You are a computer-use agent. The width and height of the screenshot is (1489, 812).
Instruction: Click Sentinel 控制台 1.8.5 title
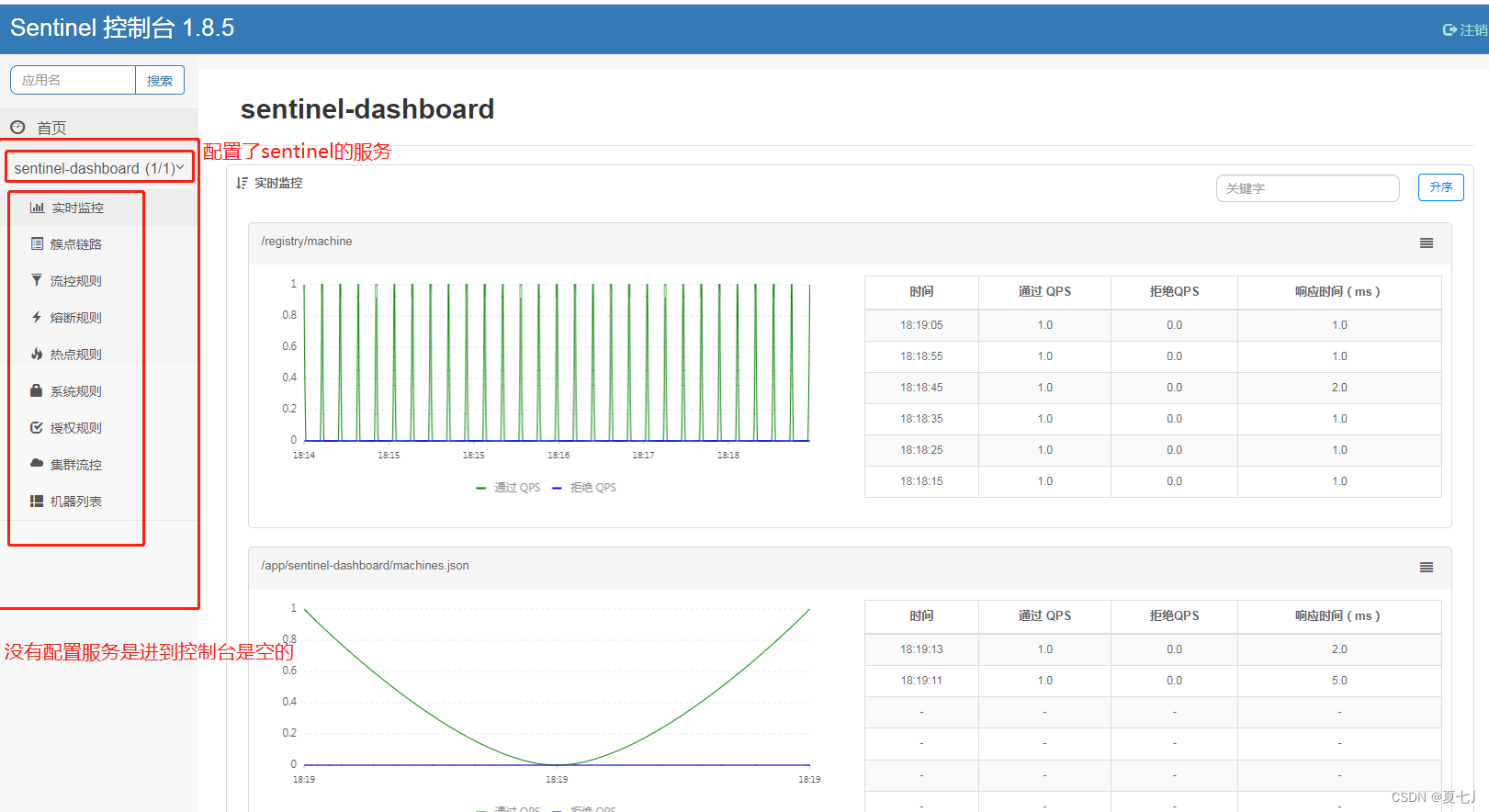tap(122, 28)
